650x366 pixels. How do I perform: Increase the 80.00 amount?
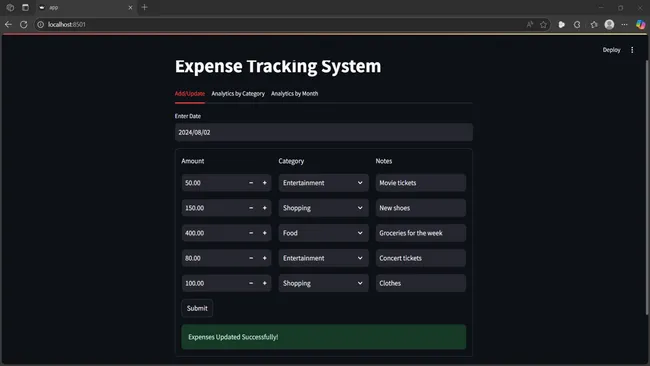click(x=264, y=258)
